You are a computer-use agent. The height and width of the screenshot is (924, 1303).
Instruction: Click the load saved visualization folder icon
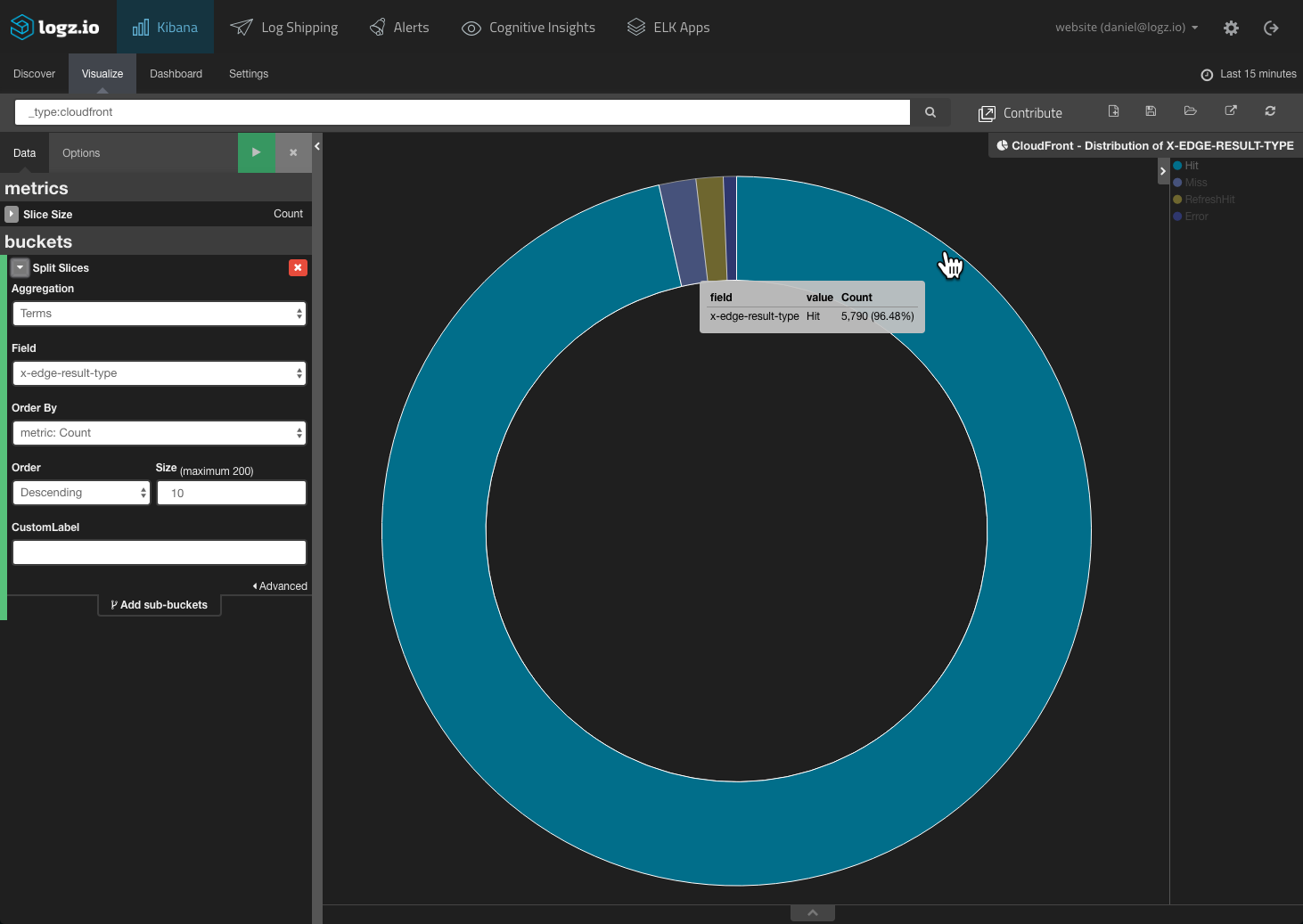click(1190, 111)
